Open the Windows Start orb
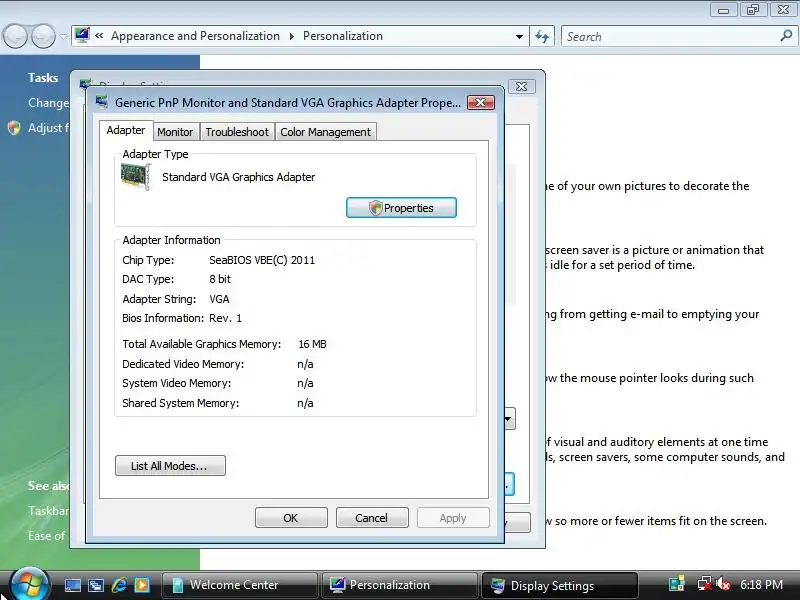This screenshot has width=800, height=600. point(29,584)
